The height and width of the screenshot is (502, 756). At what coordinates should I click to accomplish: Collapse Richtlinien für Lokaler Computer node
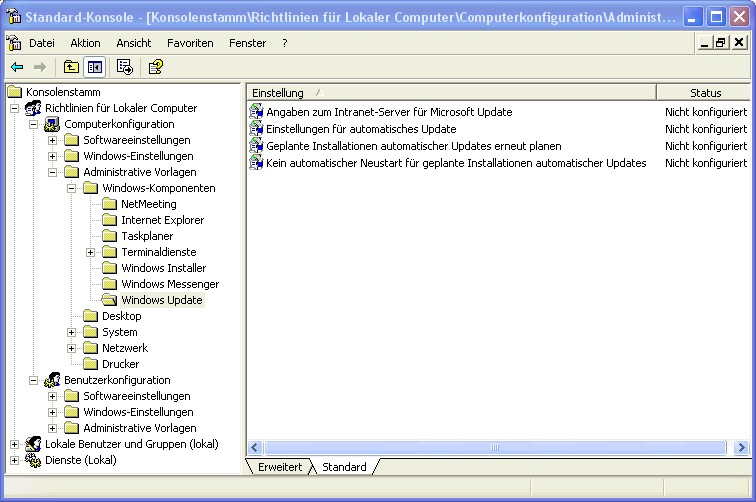pyautogui.click(x=14, y=108)
